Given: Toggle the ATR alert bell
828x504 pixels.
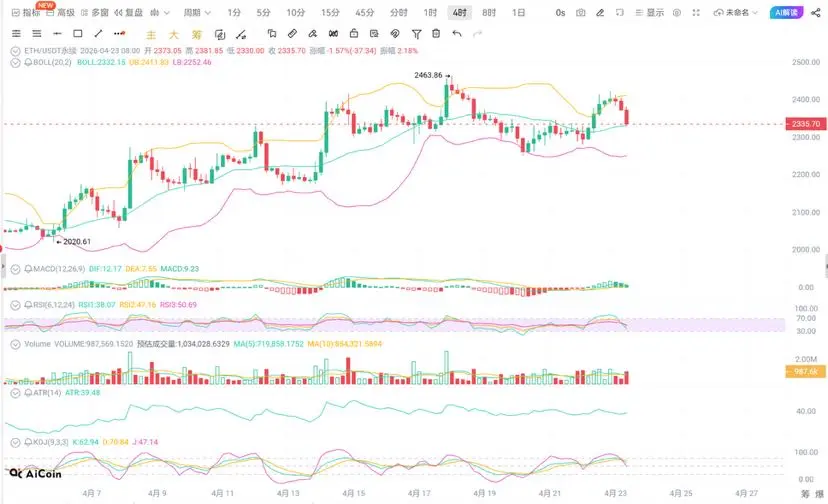Looking at the screenshot, I should (28, 393).
